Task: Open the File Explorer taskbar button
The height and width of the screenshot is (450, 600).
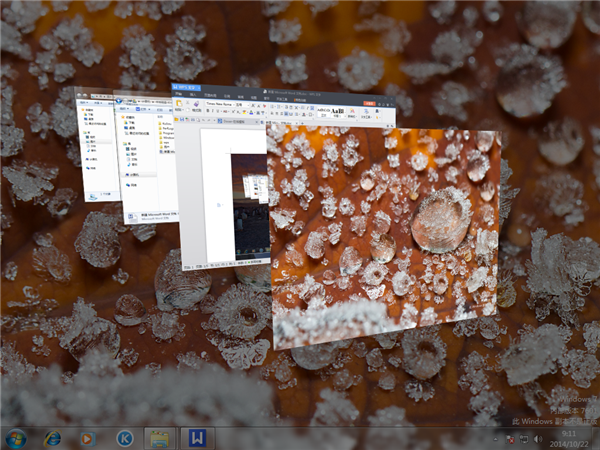Action: coord(160,438)
